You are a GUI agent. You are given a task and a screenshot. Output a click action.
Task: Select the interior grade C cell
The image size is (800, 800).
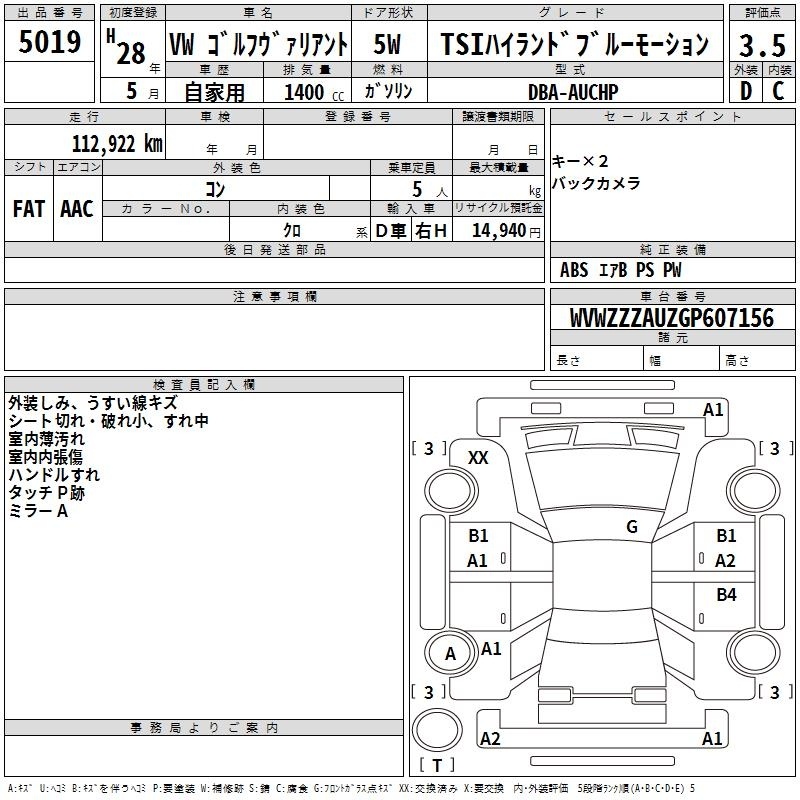pos(778,91)
